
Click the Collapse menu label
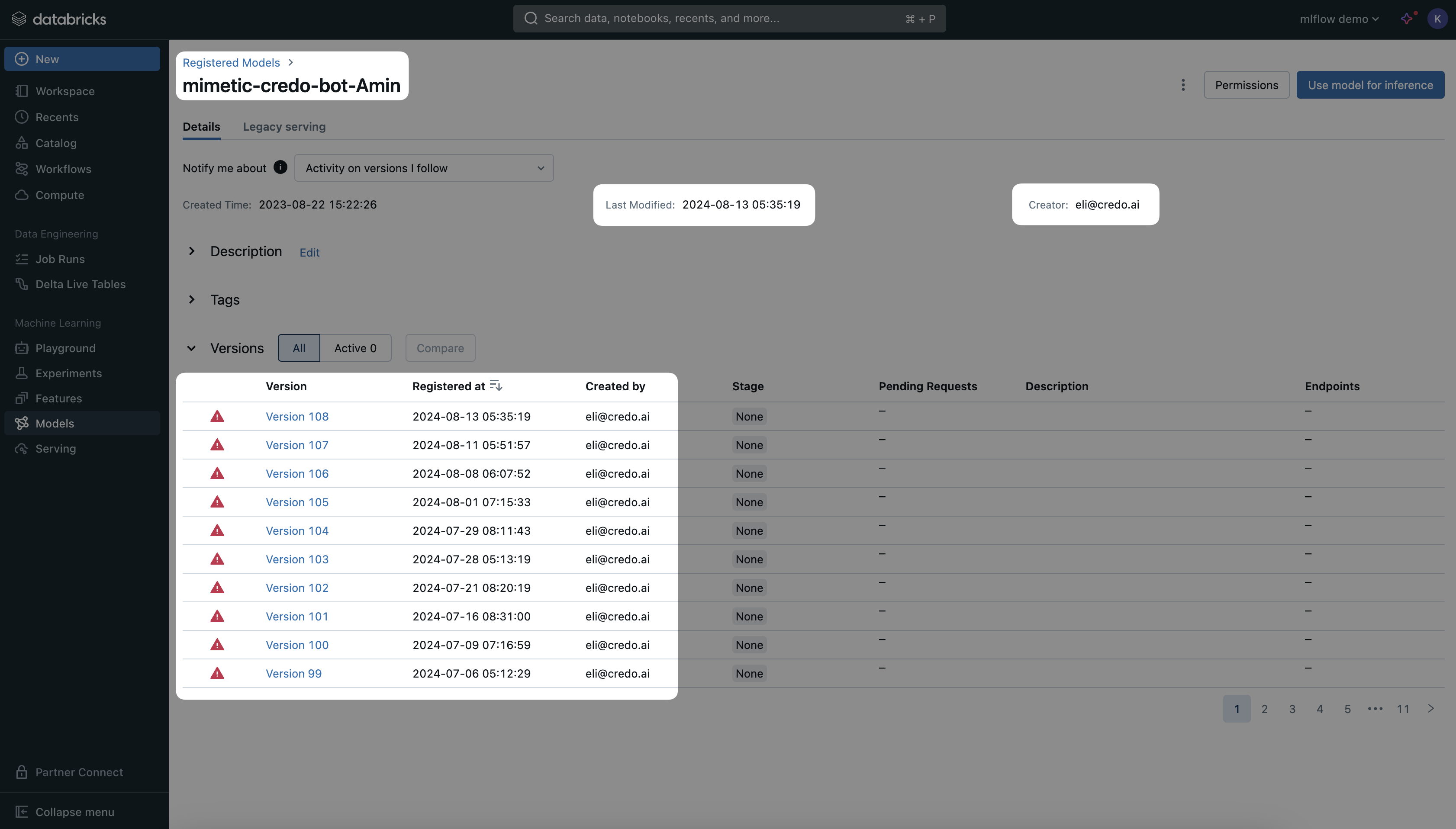tap(74, 812)
